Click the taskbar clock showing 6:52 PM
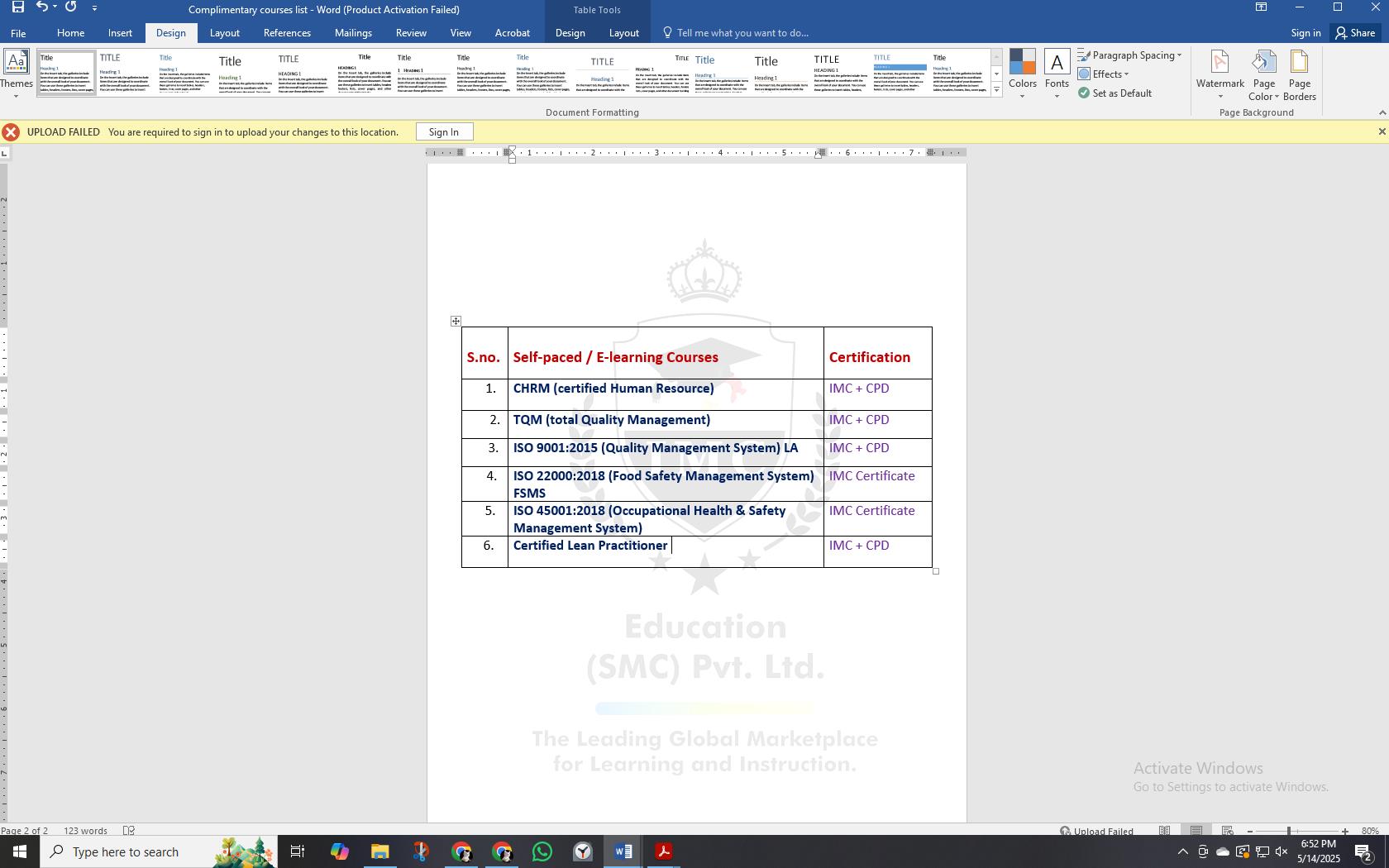Image resolution: width=1389 pixels, height=868 pixels. pos(1318,851)
